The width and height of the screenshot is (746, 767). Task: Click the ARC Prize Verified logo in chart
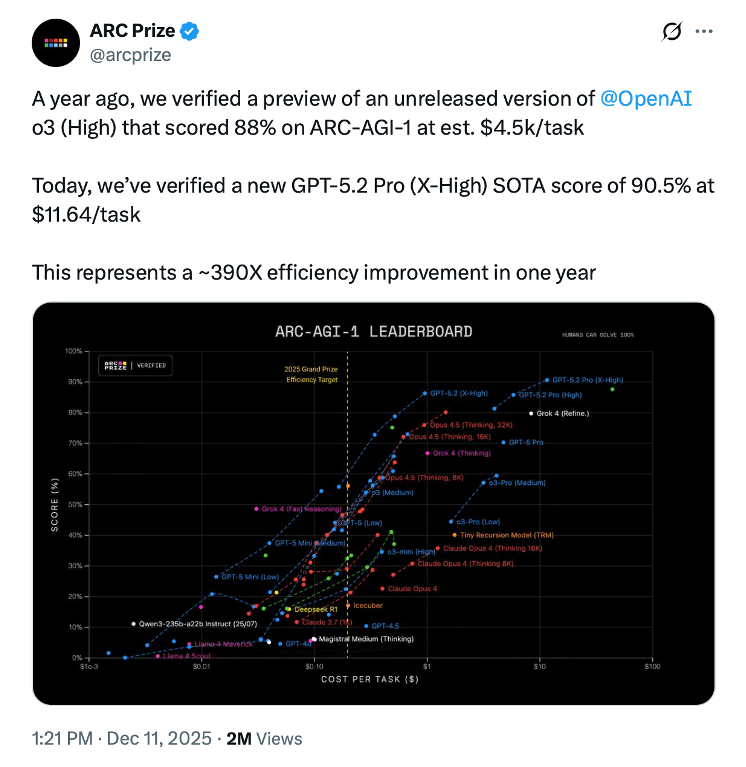coord(134,366)
